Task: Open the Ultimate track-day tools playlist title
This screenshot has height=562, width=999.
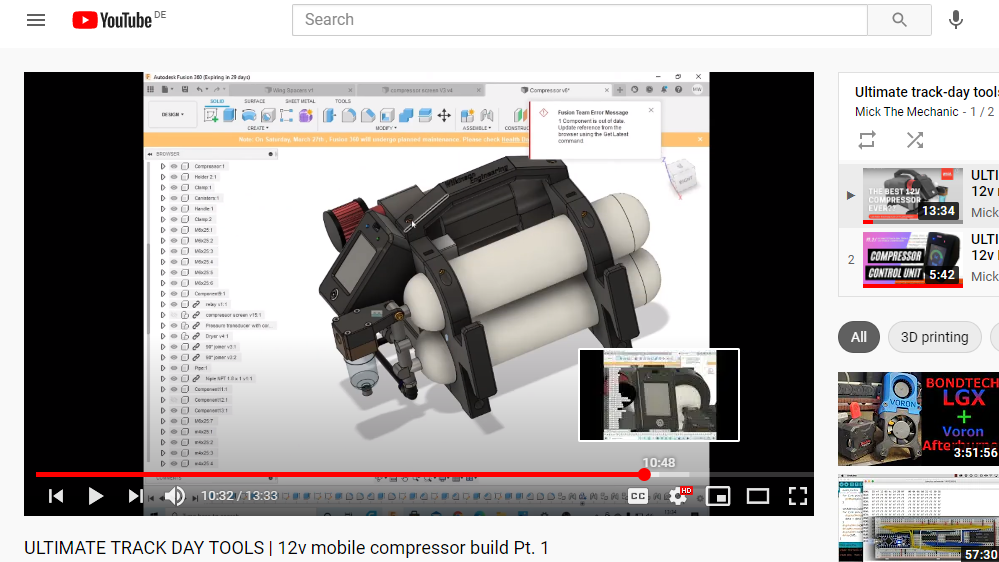Action: [926, 92]
